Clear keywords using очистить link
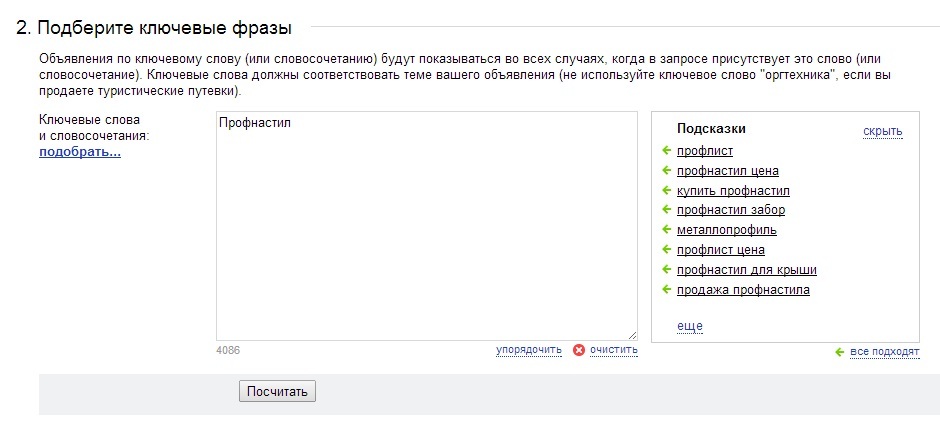This screenshot has width=940, height=423. click(x=614, y=349)
